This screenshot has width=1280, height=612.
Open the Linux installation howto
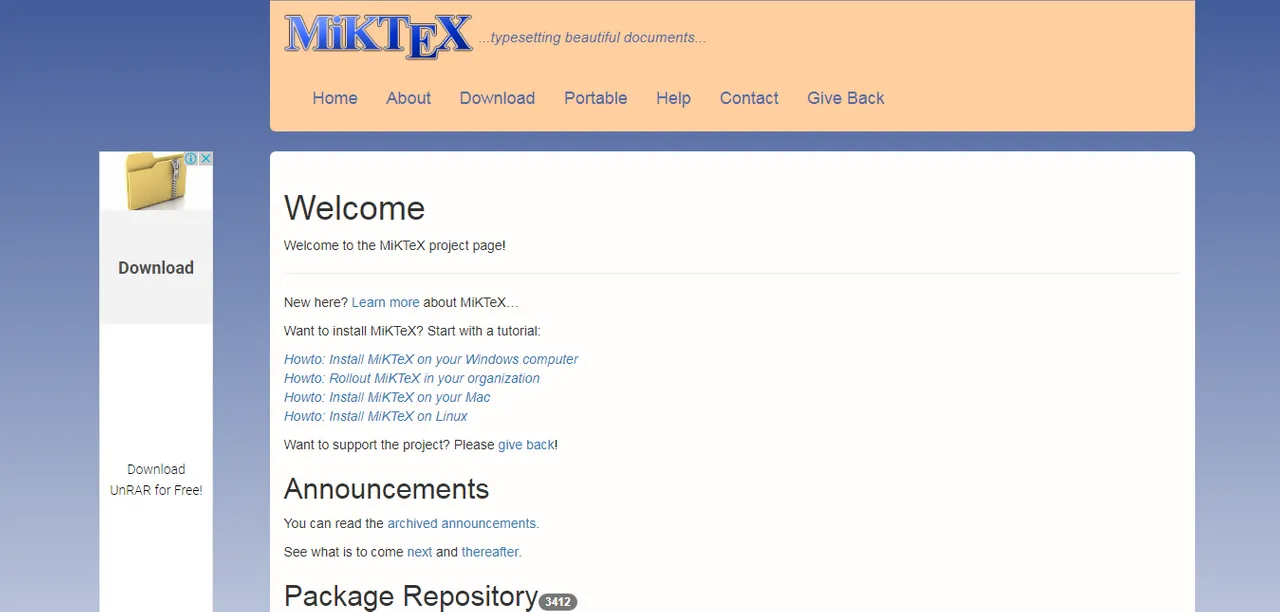click(x=376, y=416)
